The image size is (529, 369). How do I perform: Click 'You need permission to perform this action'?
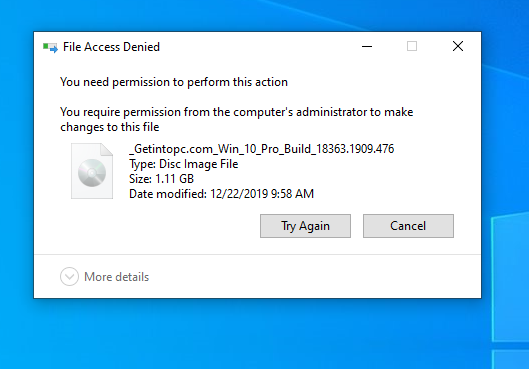pyautogui.click(x=174, y=82)
